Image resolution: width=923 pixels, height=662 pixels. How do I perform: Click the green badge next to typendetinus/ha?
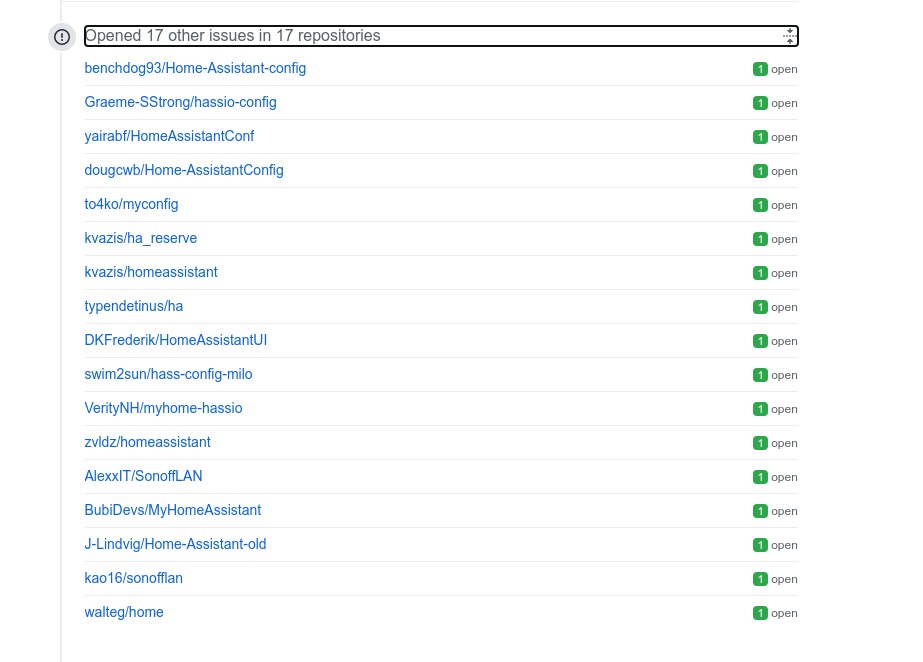[760, 307]
